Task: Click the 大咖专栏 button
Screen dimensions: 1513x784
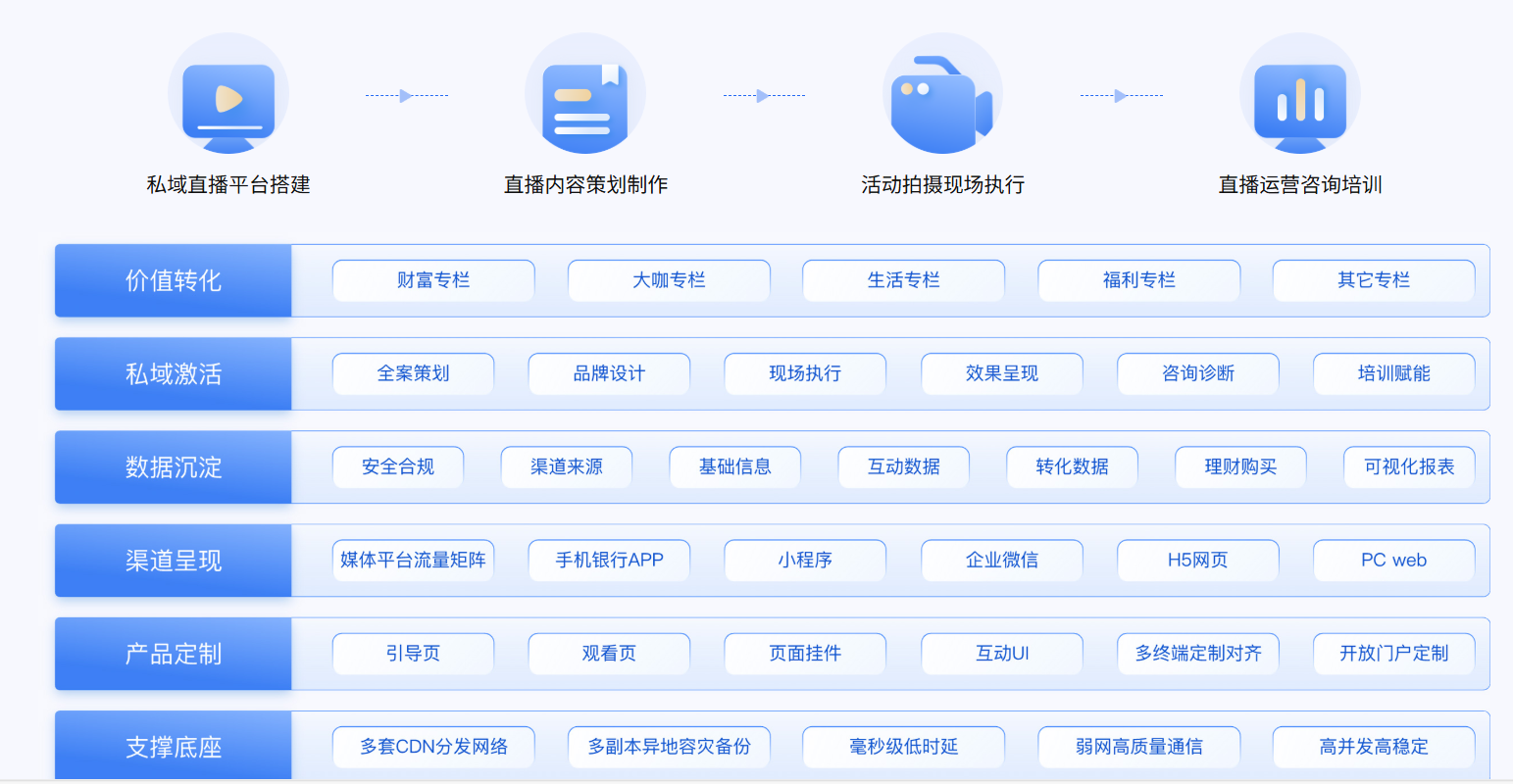Action: 669,281
